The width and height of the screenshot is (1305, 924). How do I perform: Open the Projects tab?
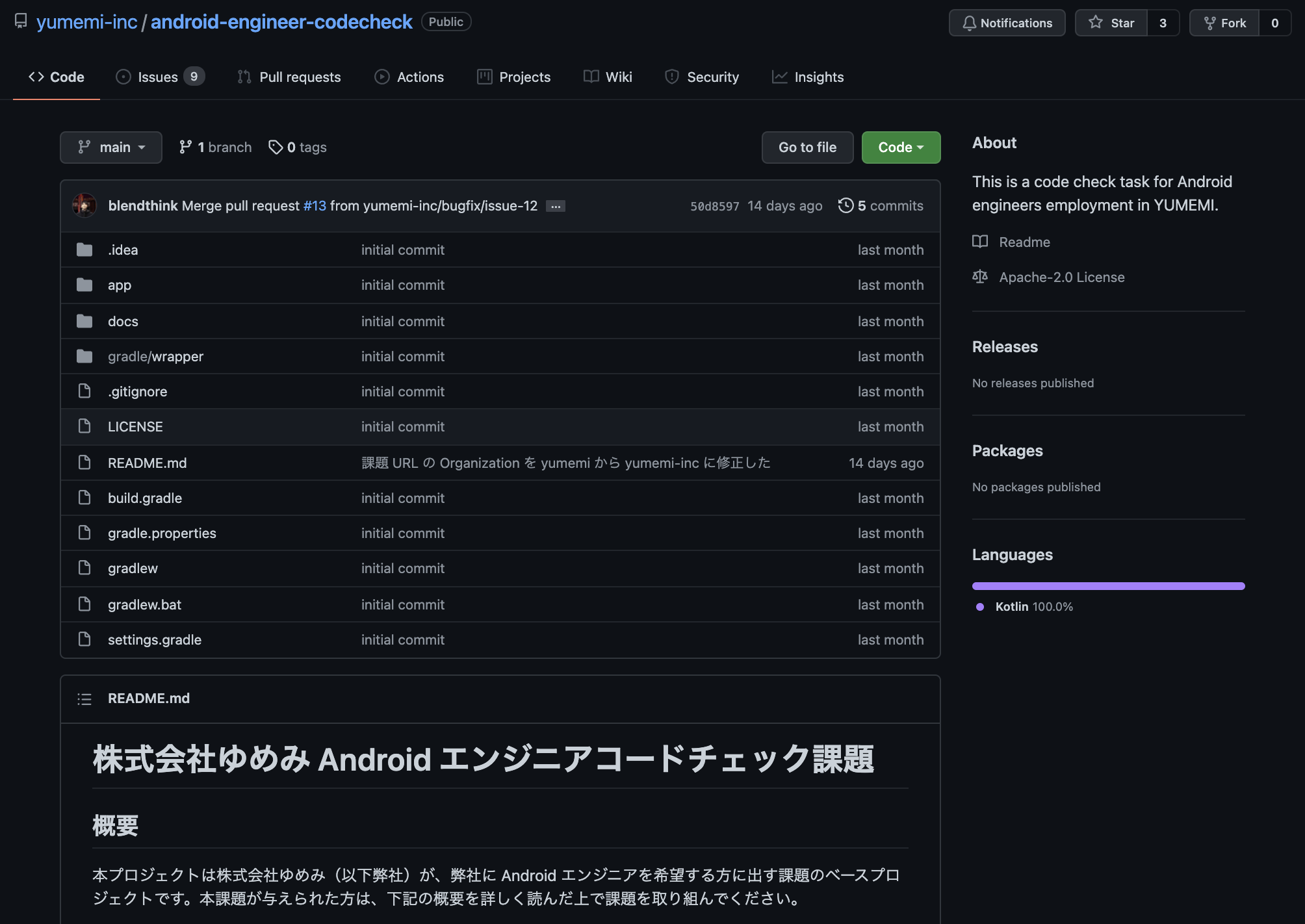pos(513,77)
